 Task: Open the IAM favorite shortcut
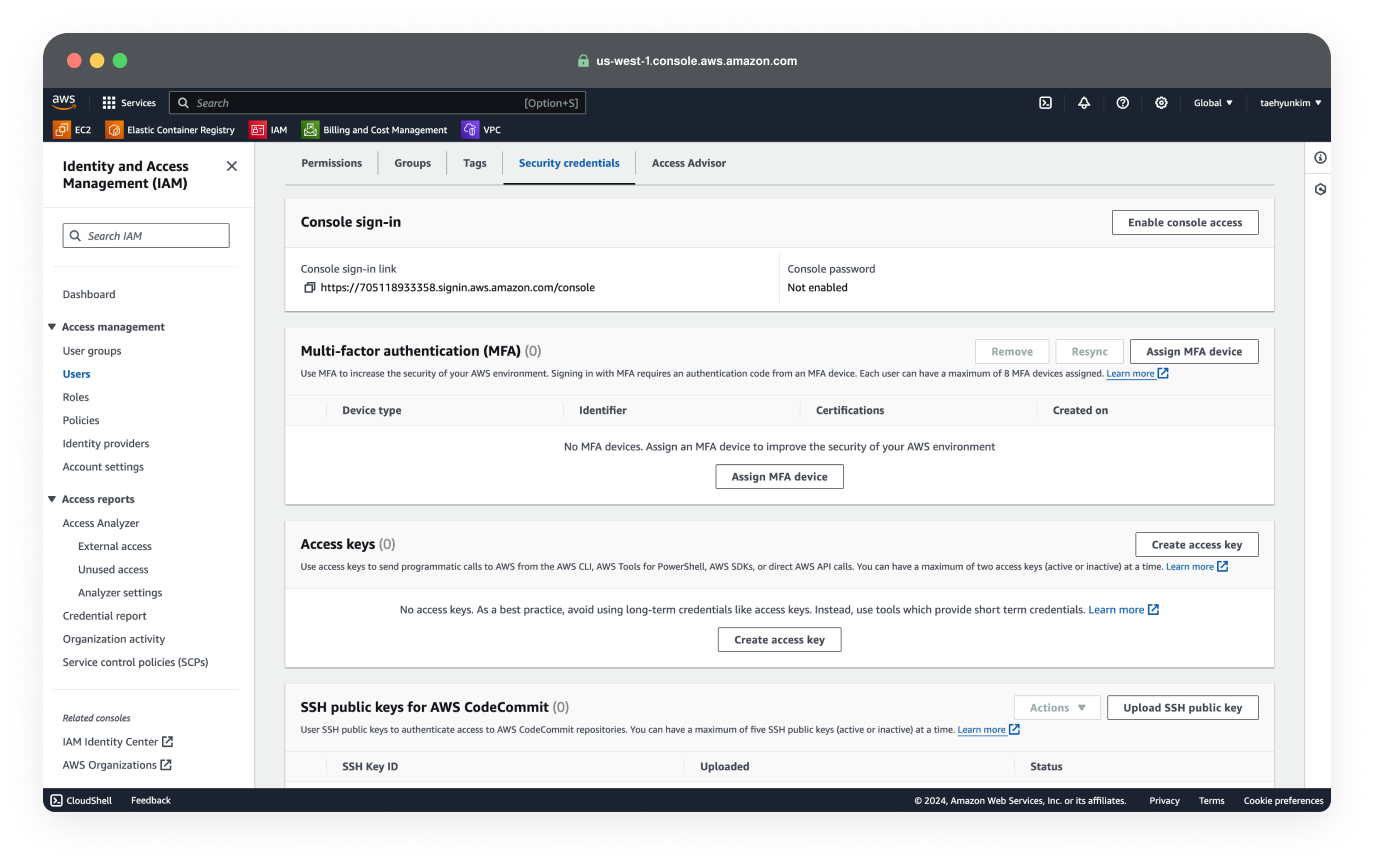pos(269,129)
